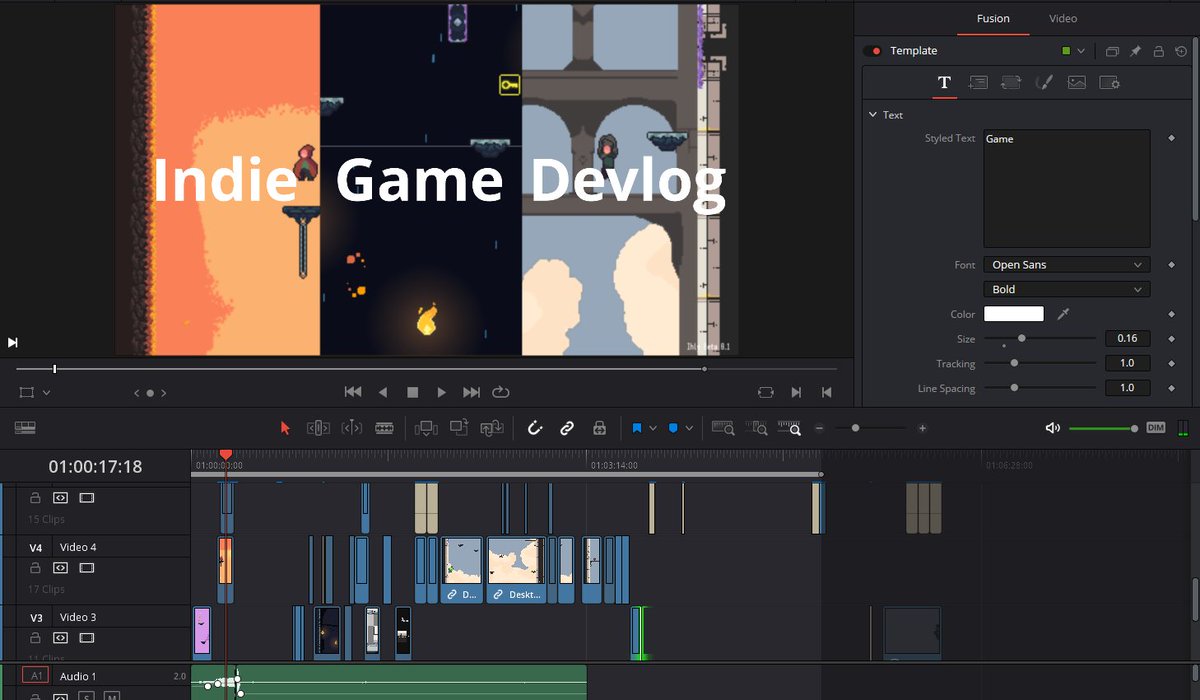
Task: Open the flag color dropdown arrow
Action: point(653,428)
